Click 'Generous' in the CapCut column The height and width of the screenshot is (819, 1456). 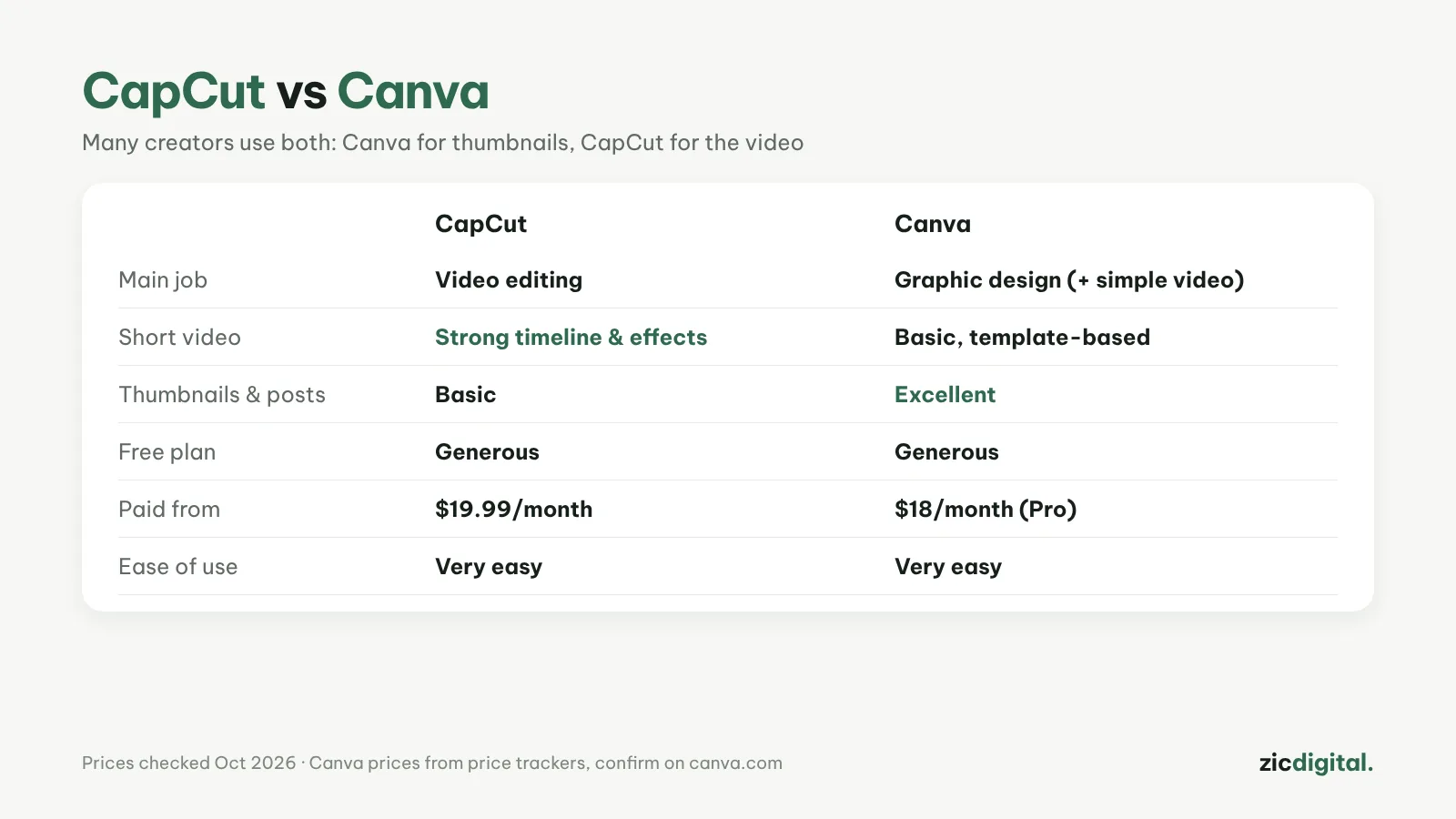pyautogui.click(x=487, y=452)
